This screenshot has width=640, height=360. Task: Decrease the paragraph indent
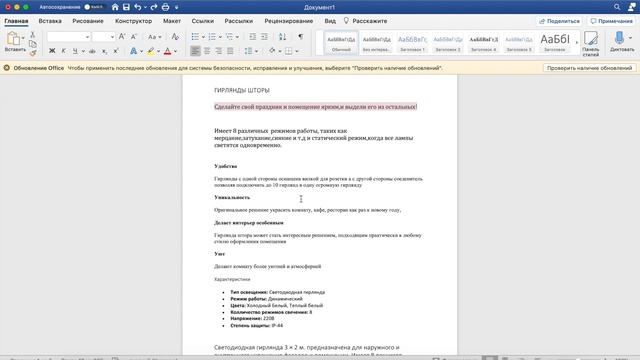coord(253,37)
